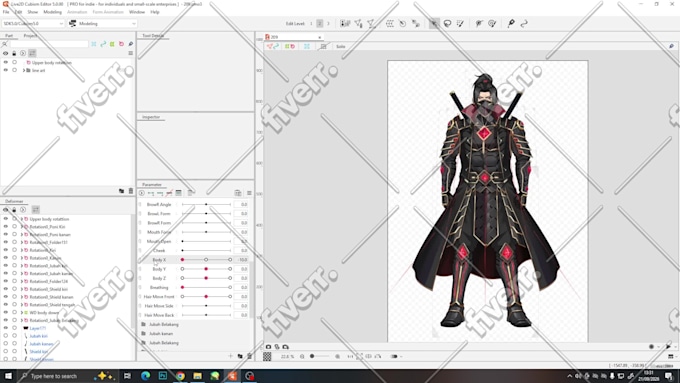Image resolution: width=680 pixels, height=383 pixels.
Task: Click the Edit Mesh Manually icon
Action: pos(358,23)
